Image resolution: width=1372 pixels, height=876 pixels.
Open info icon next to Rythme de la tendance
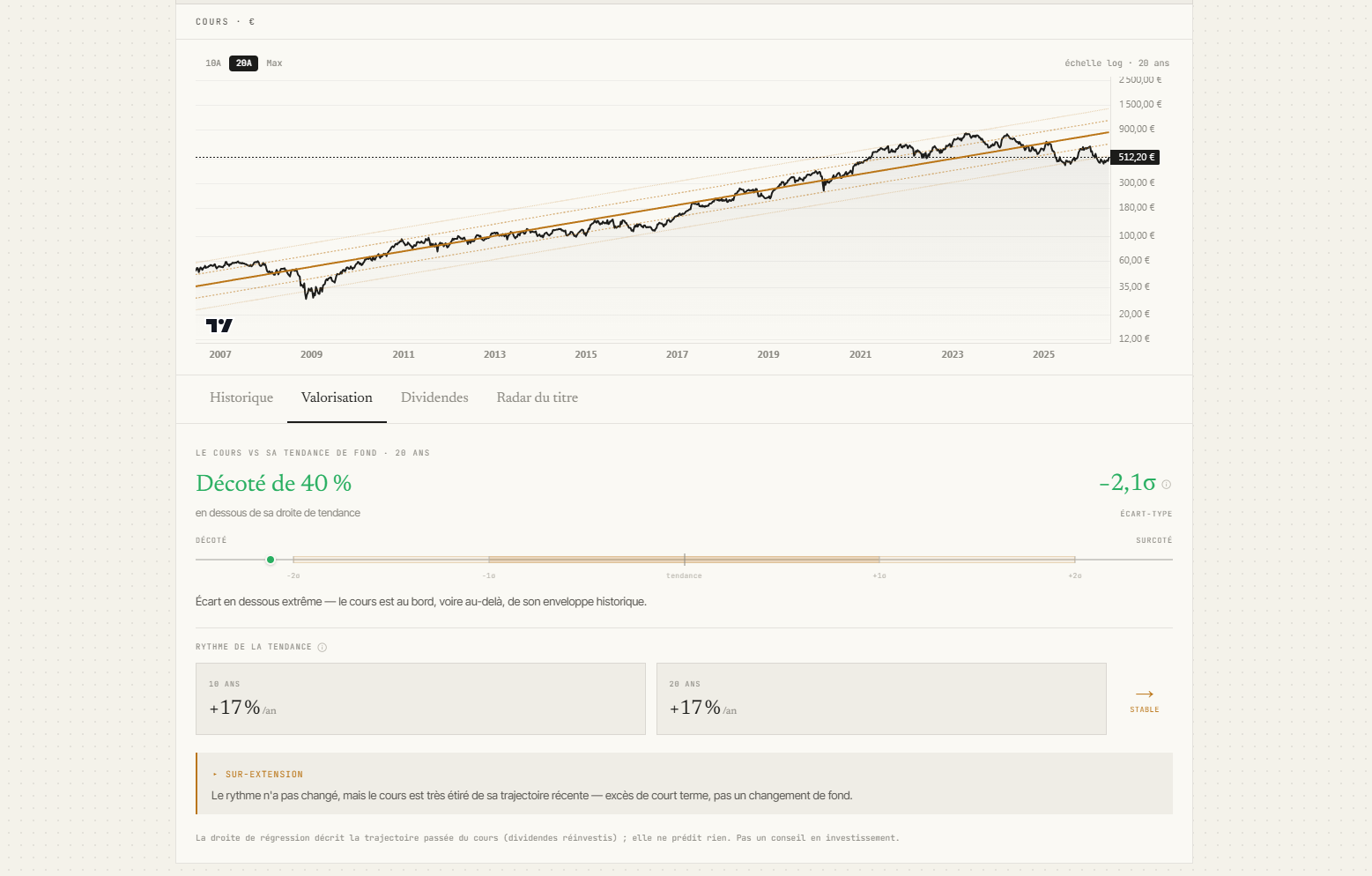pyautogui.click(x=322, y=648)
